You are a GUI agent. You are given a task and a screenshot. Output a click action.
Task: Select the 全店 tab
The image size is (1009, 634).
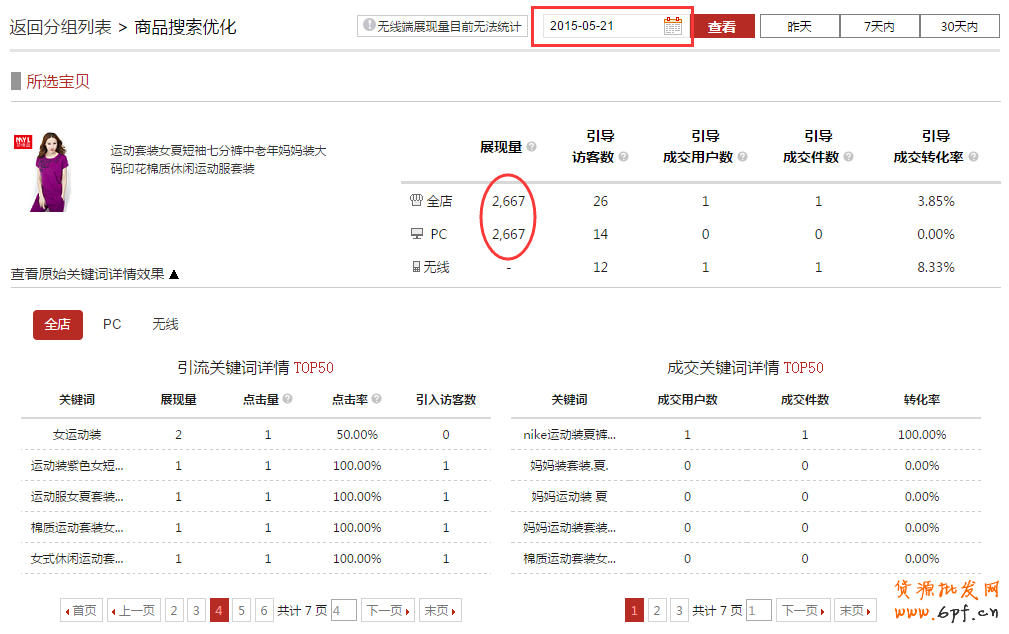click(x=58, y=324)
